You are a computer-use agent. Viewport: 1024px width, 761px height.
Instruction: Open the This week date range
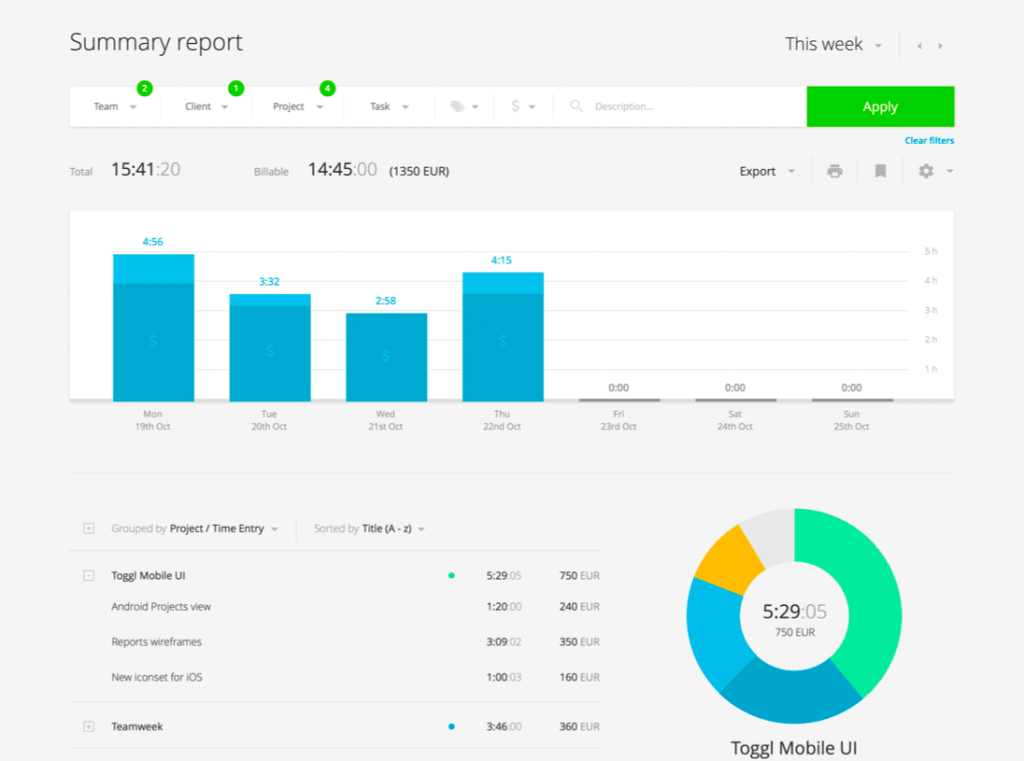coord(833,44)
